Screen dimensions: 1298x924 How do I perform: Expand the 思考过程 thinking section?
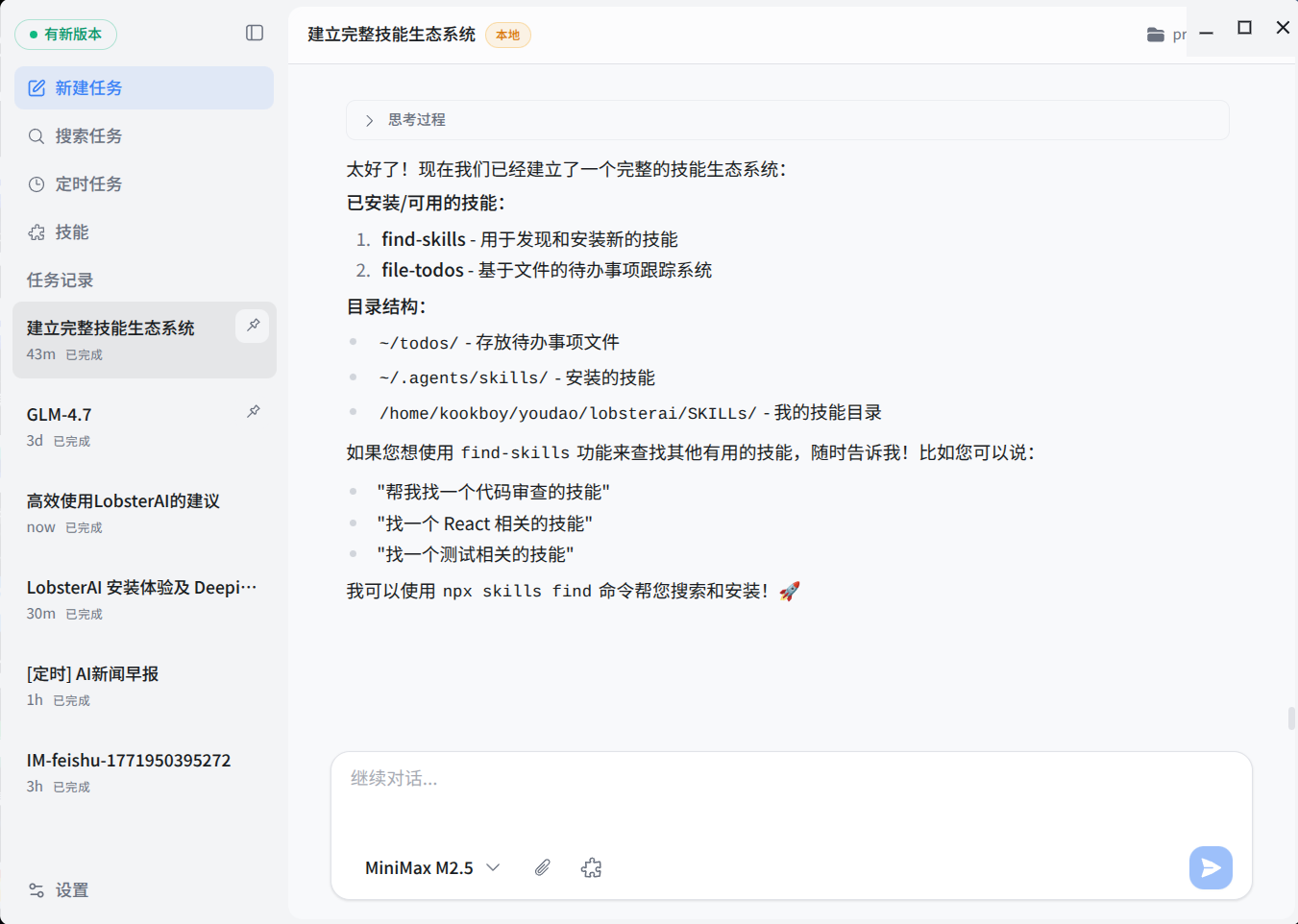coord(368,120)
